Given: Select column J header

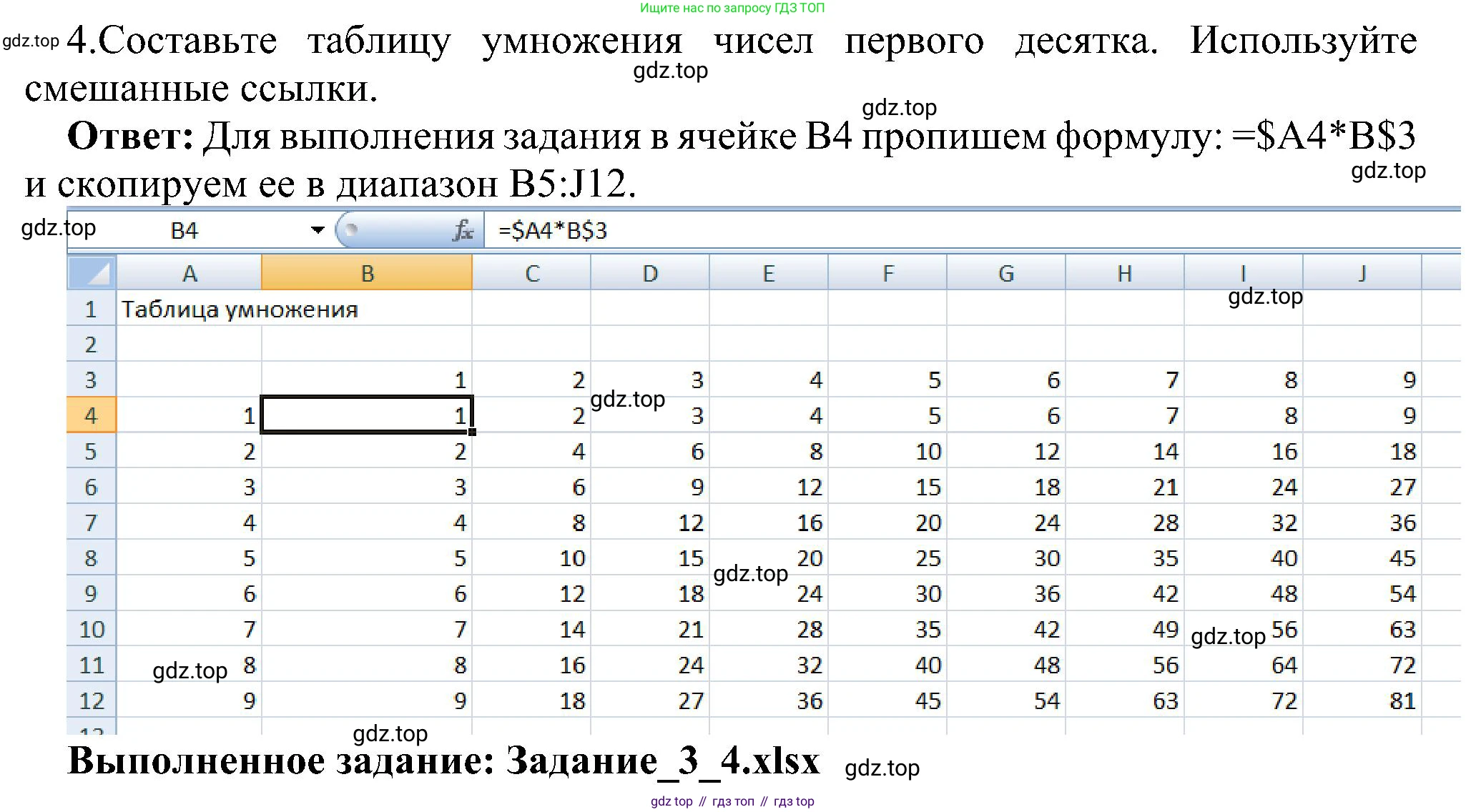Looking at the screenshot, I should [1362, 273].
